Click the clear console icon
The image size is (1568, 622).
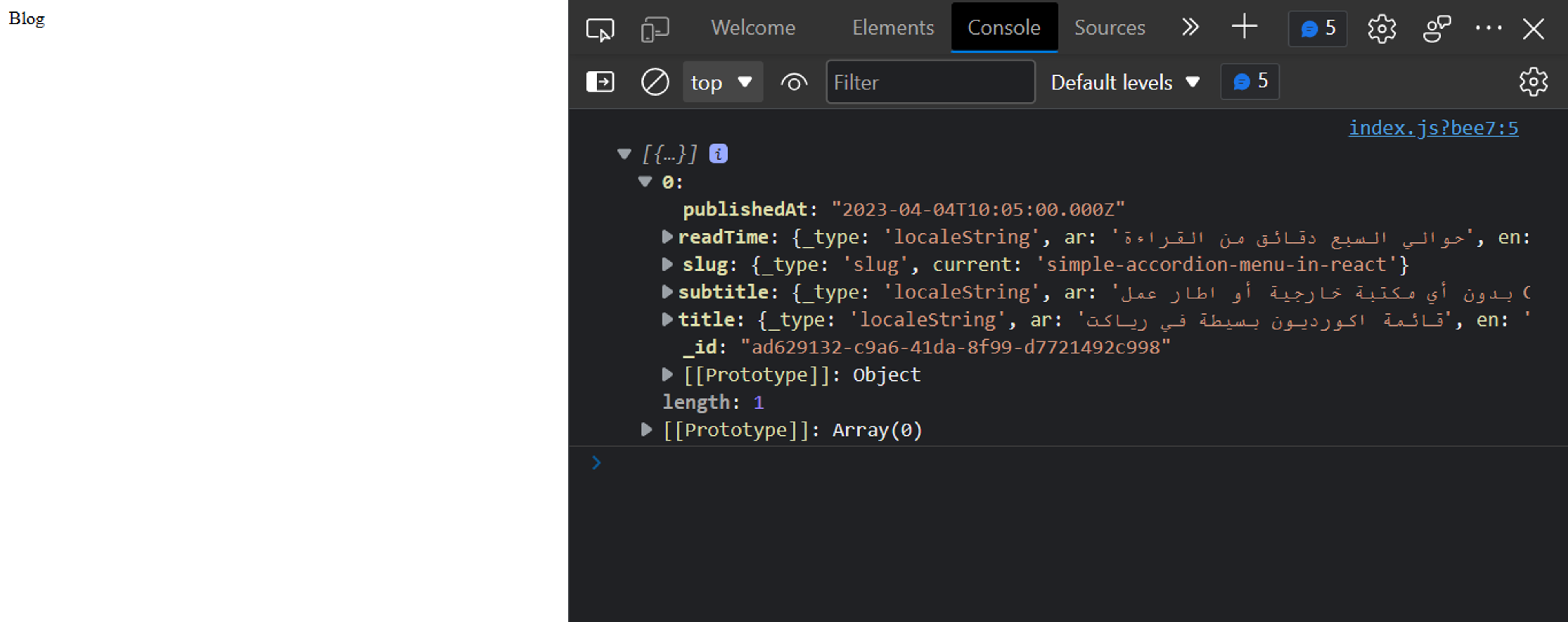click(x=655, y=82)
